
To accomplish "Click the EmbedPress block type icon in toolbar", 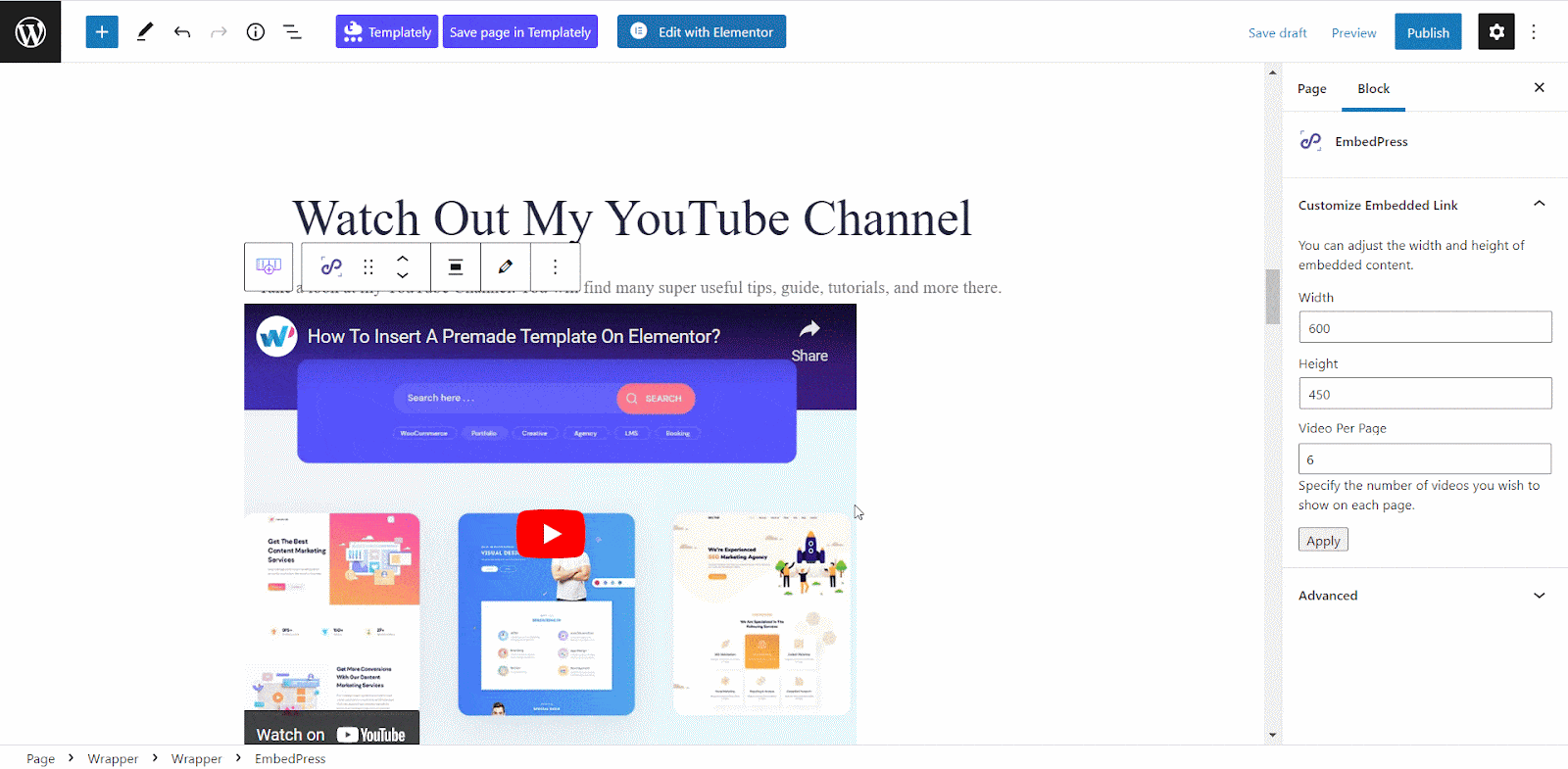I will point(331,266).
